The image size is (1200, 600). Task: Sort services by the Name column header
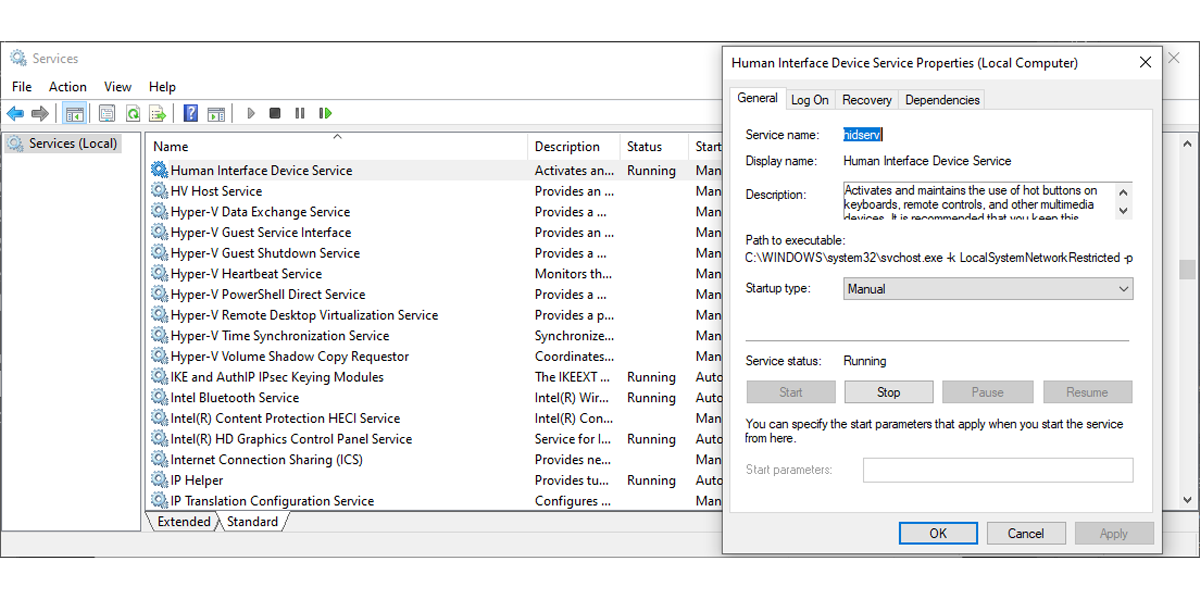click(x=337, y=146)
